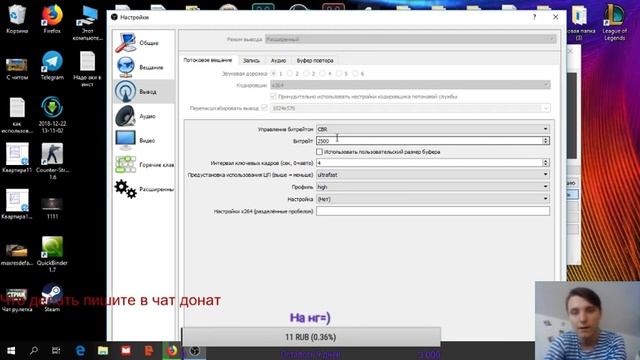Open File Explorer from taskbar
The width and height of the screenshot is (640, 360).
[103, 351]
